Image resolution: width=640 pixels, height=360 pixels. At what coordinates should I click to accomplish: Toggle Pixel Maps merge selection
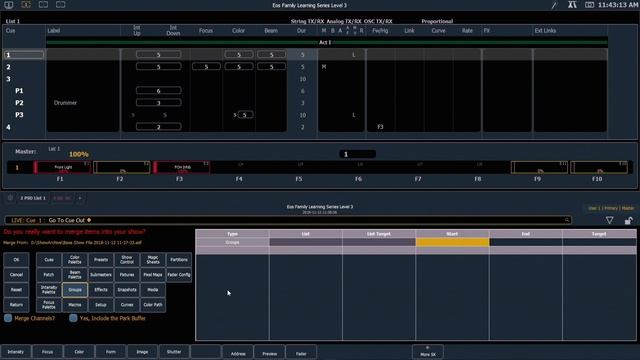click(x=153, y=275)
